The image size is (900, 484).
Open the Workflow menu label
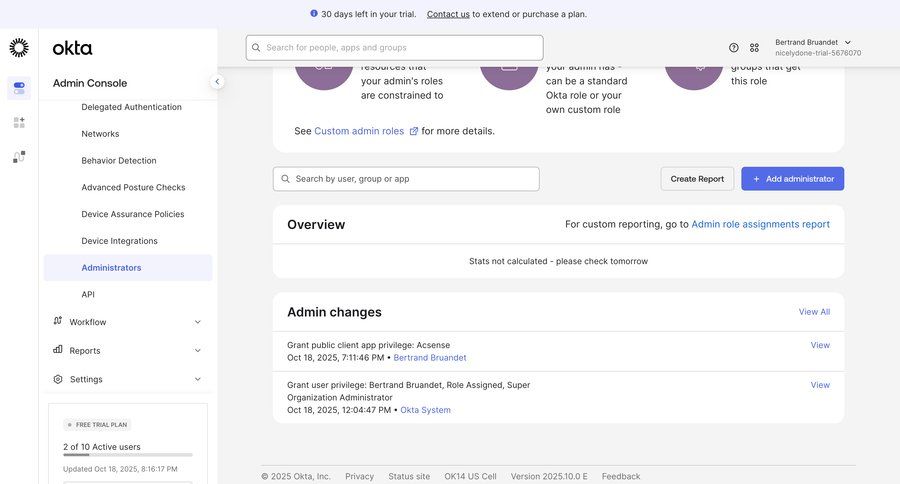(88, 322)
